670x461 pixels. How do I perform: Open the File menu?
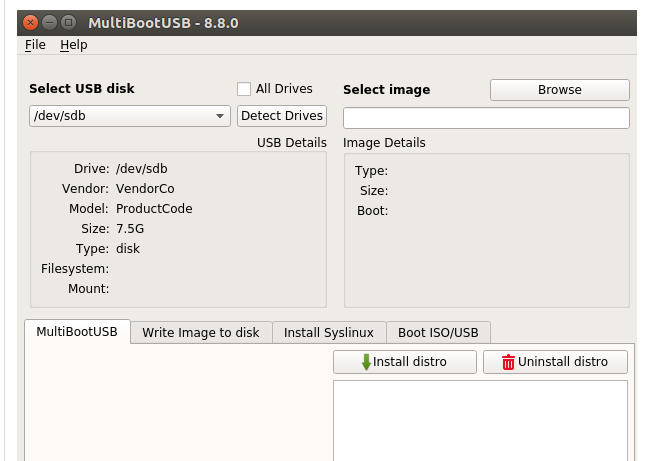(x=35, y=45)
